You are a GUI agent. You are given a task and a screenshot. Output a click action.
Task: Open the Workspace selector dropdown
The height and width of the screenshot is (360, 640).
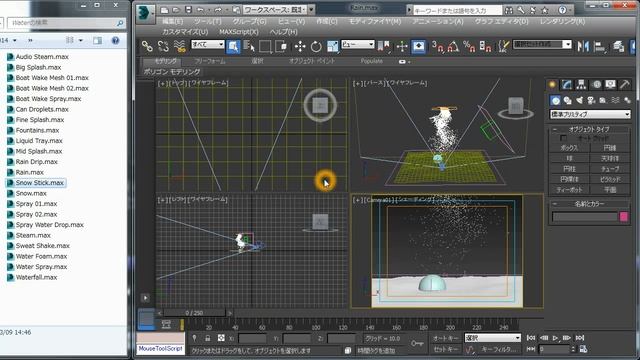tap(279, 9)
